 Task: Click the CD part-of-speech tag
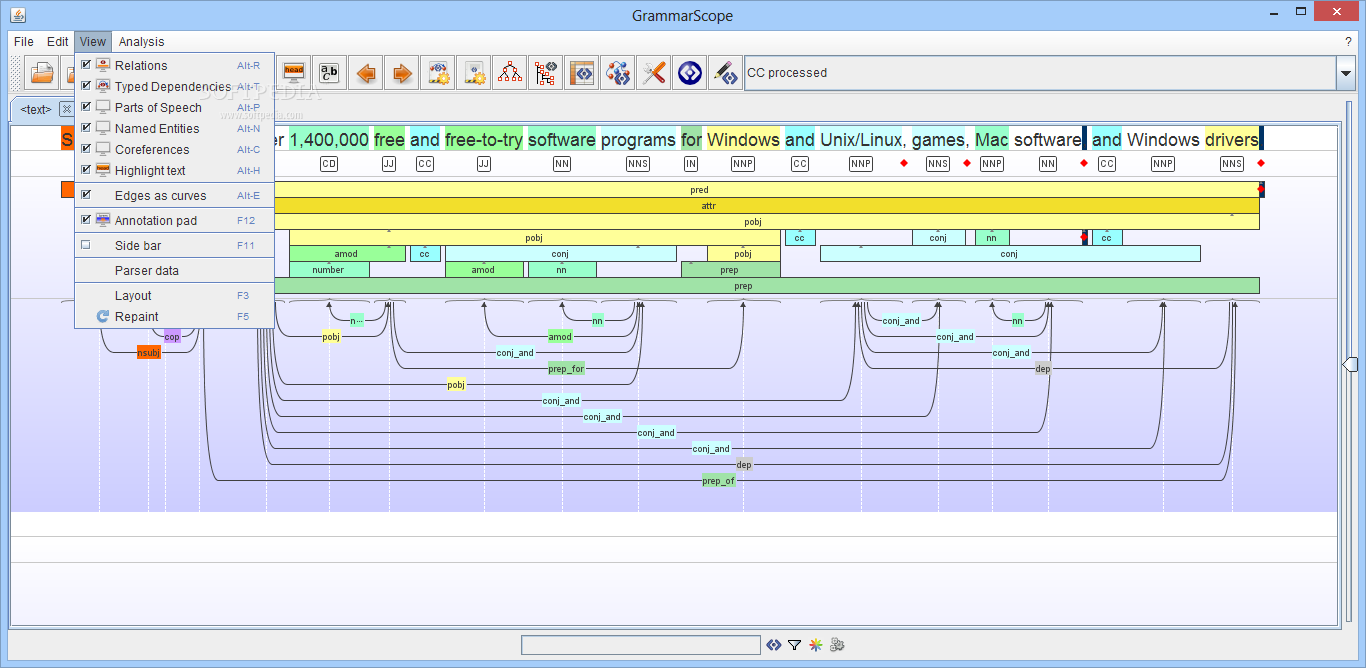(x=329, y=163)
